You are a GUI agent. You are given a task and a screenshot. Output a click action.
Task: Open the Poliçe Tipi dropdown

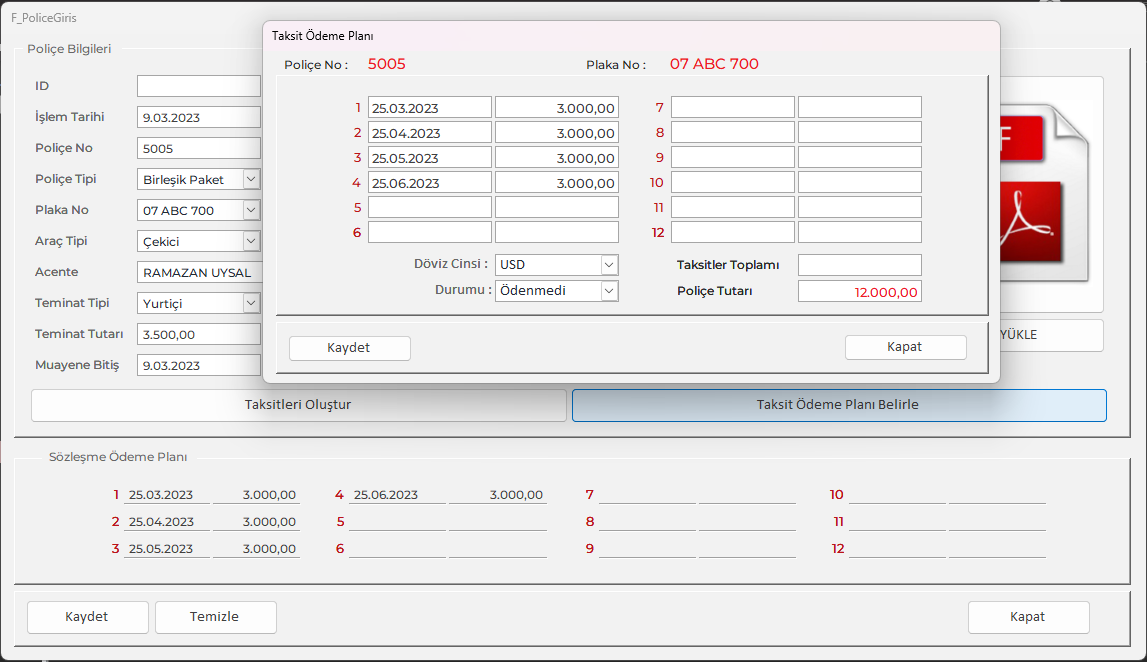click(x=251, y=179)
